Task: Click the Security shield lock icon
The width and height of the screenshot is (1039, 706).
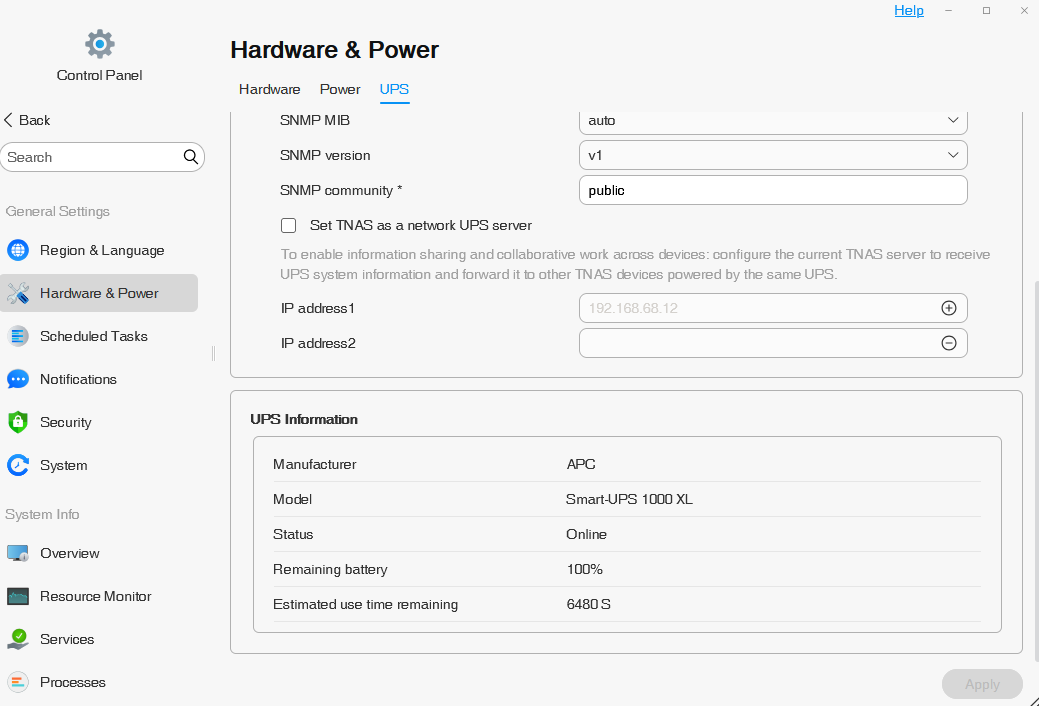Action: pyautogui.click(x=18, y=422)
